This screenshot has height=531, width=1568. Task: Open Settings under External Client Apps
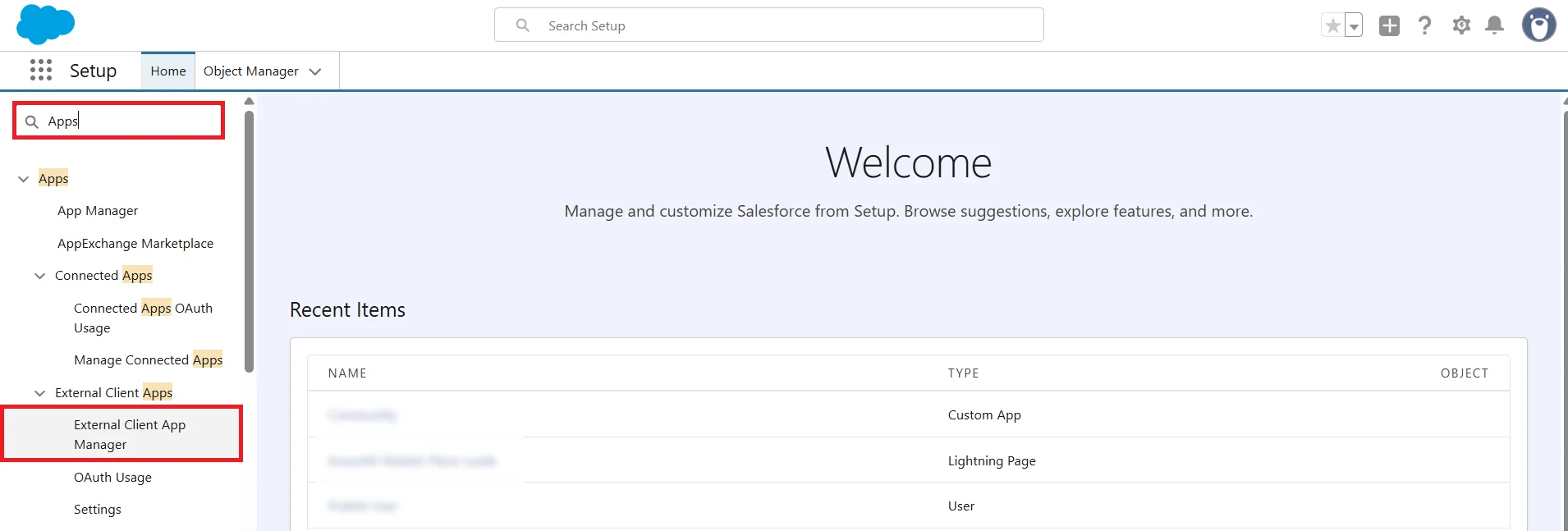pyautogui.click(x=98, y=510)
